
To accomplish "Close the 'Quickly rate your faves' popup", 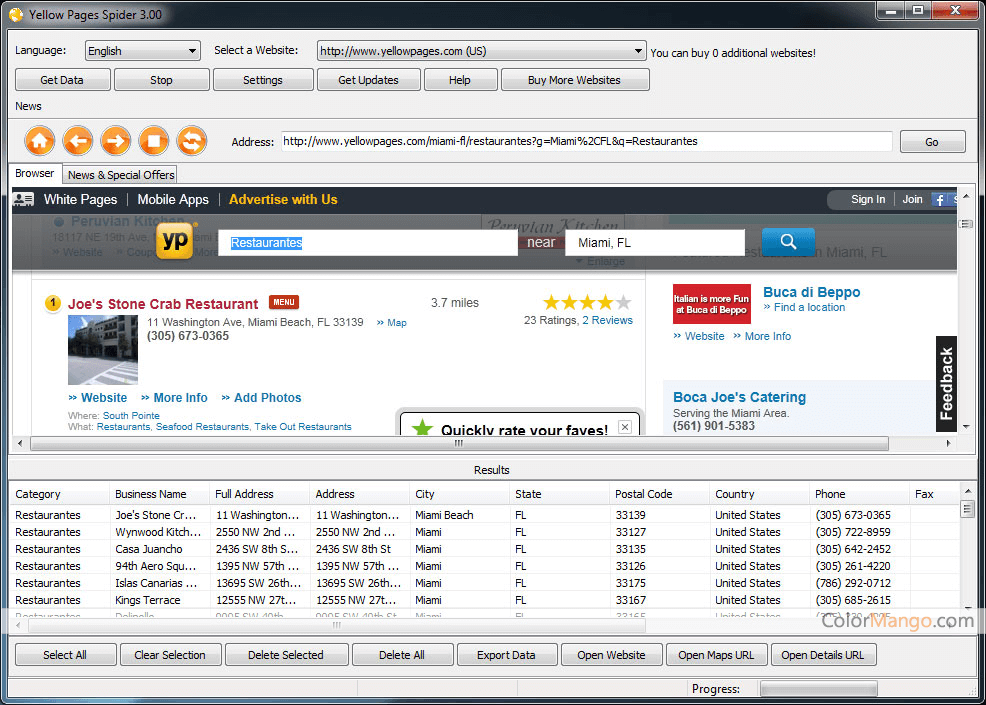I will 624,427.
